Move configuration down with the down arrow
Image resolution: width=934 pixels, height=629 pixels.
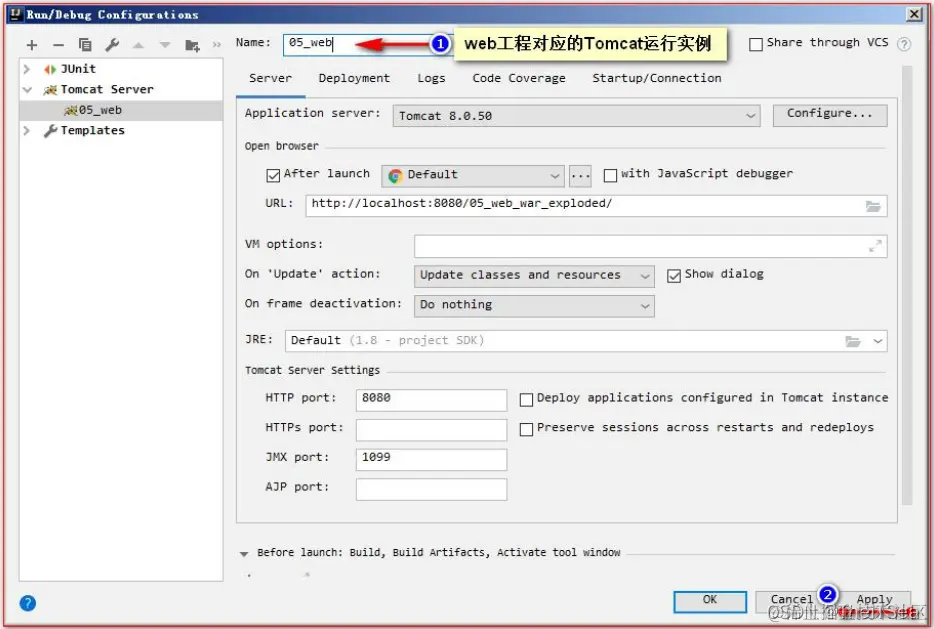click(165, 45)
